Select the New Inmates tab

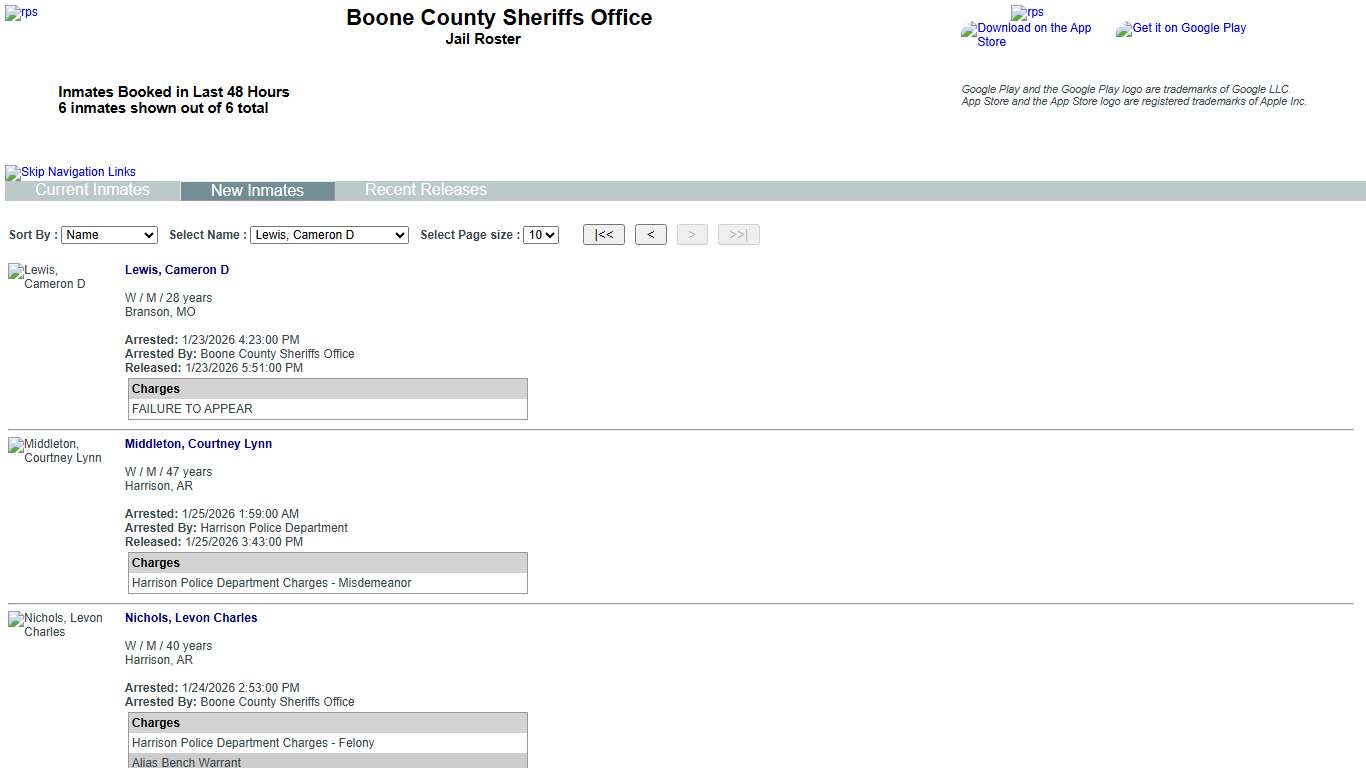pyautogui.click(x=257, y=191)
